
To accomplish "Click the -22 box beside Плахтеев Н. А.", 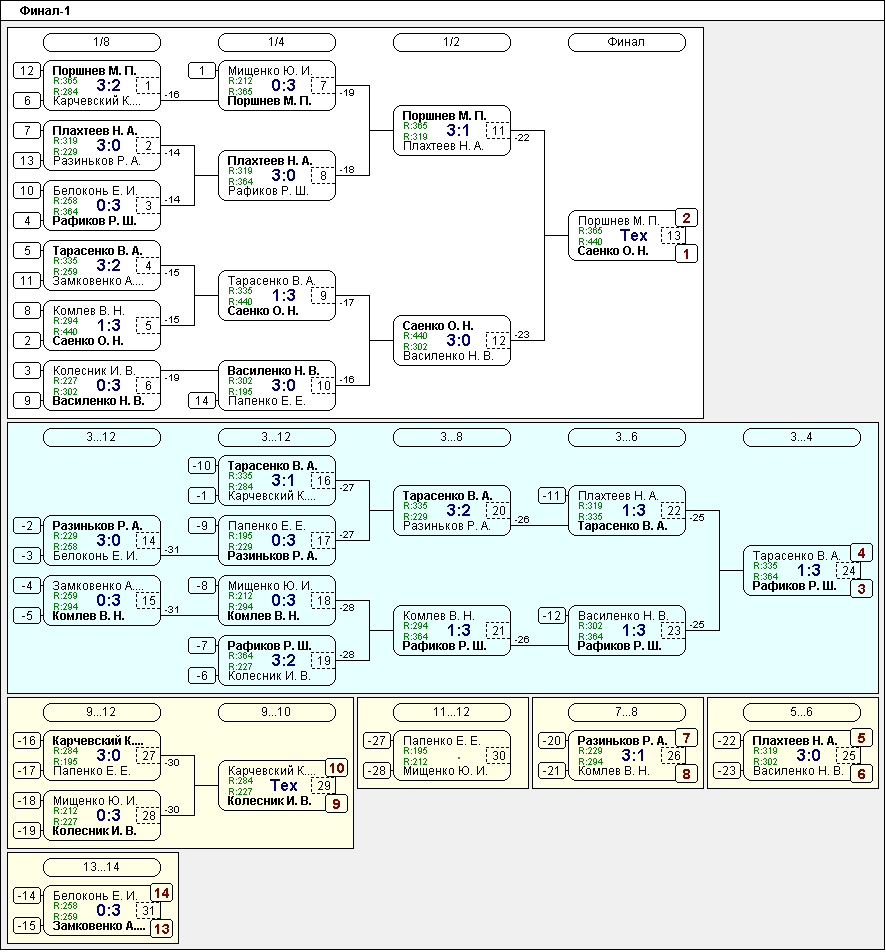I will pos(726,741).
